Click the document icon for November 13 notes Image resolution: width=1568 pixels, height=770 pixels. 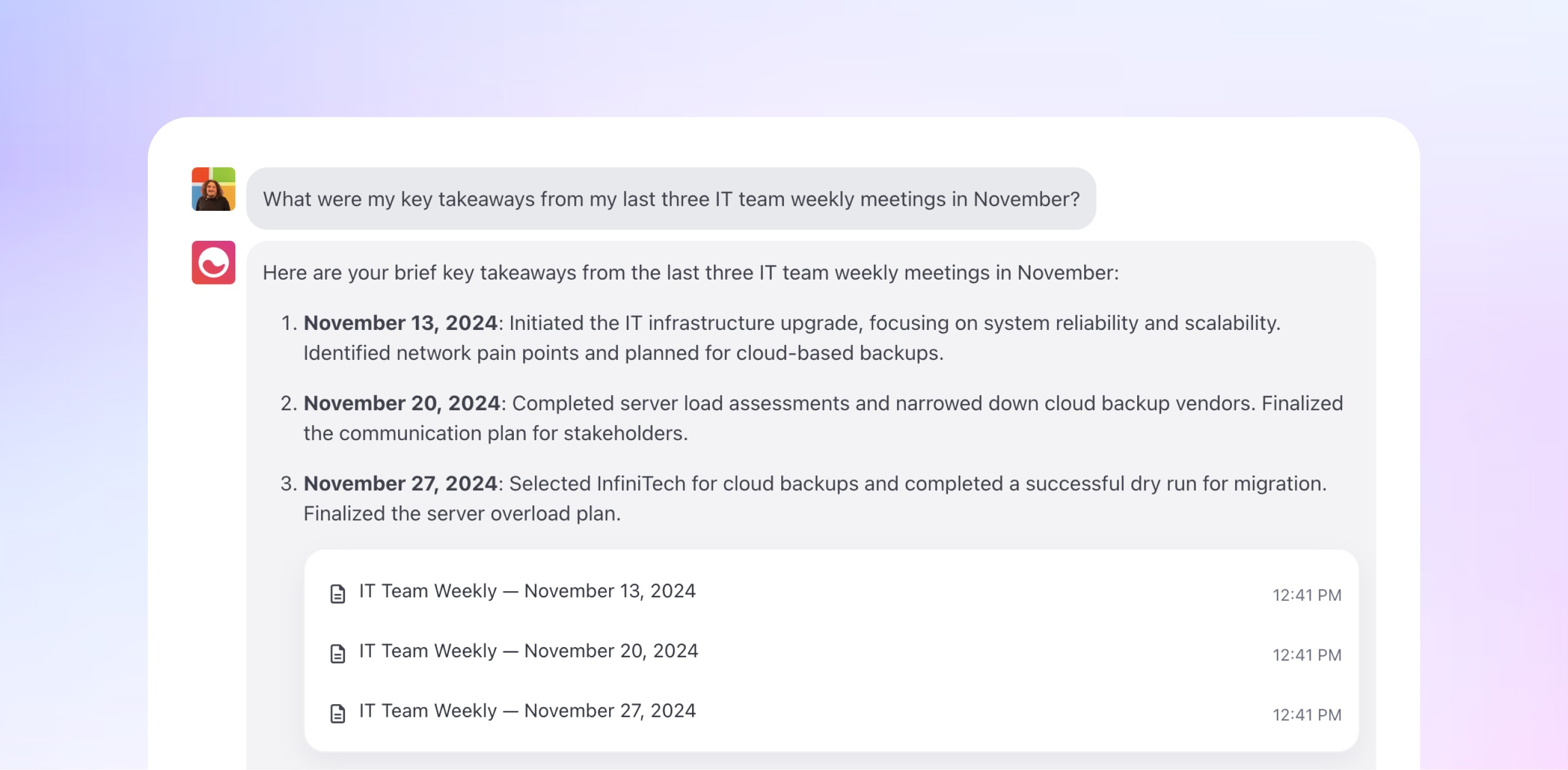click(x=337, y=593)
